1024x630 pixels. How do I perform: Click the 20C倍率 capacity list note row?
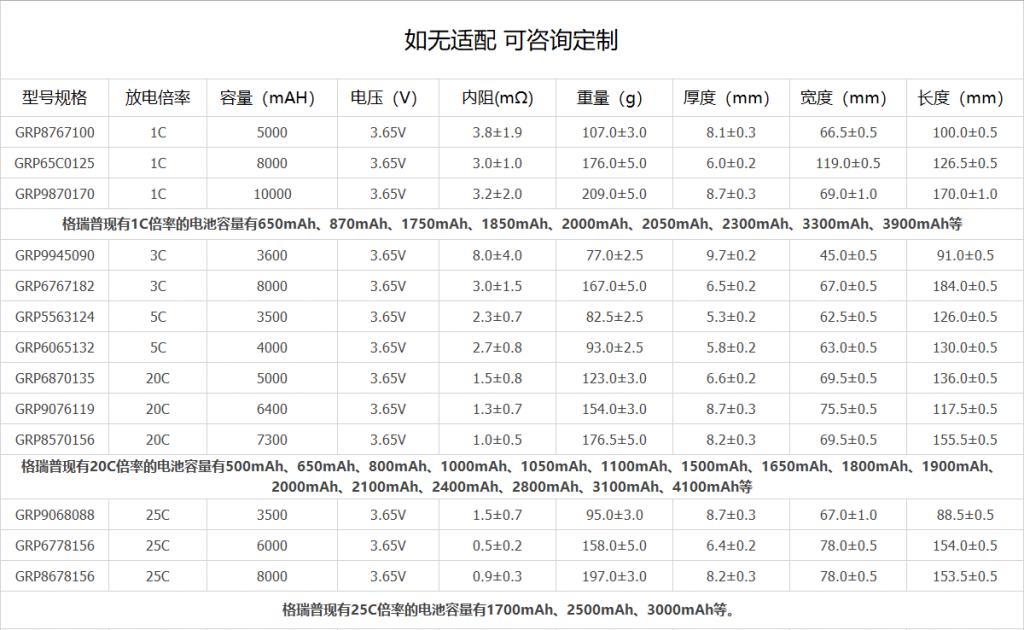point(511,476)
